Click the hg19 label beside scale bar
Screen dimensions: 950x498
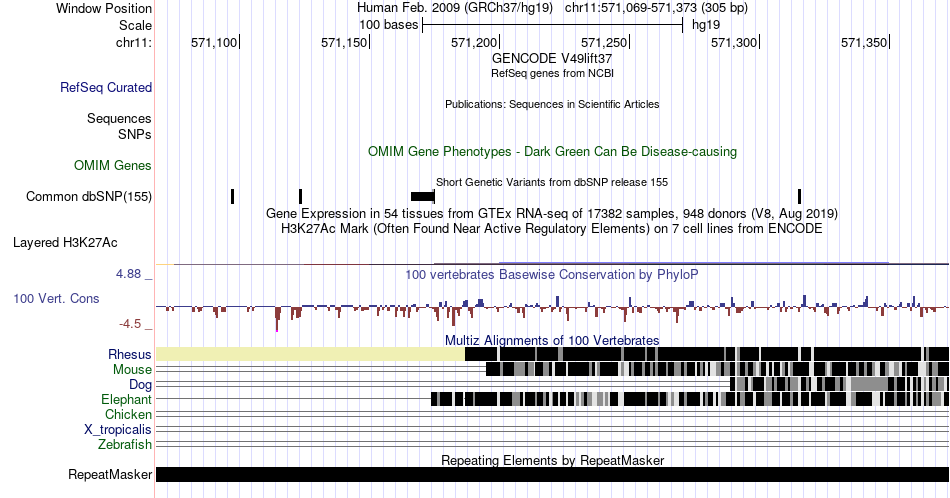click(706, 25)
